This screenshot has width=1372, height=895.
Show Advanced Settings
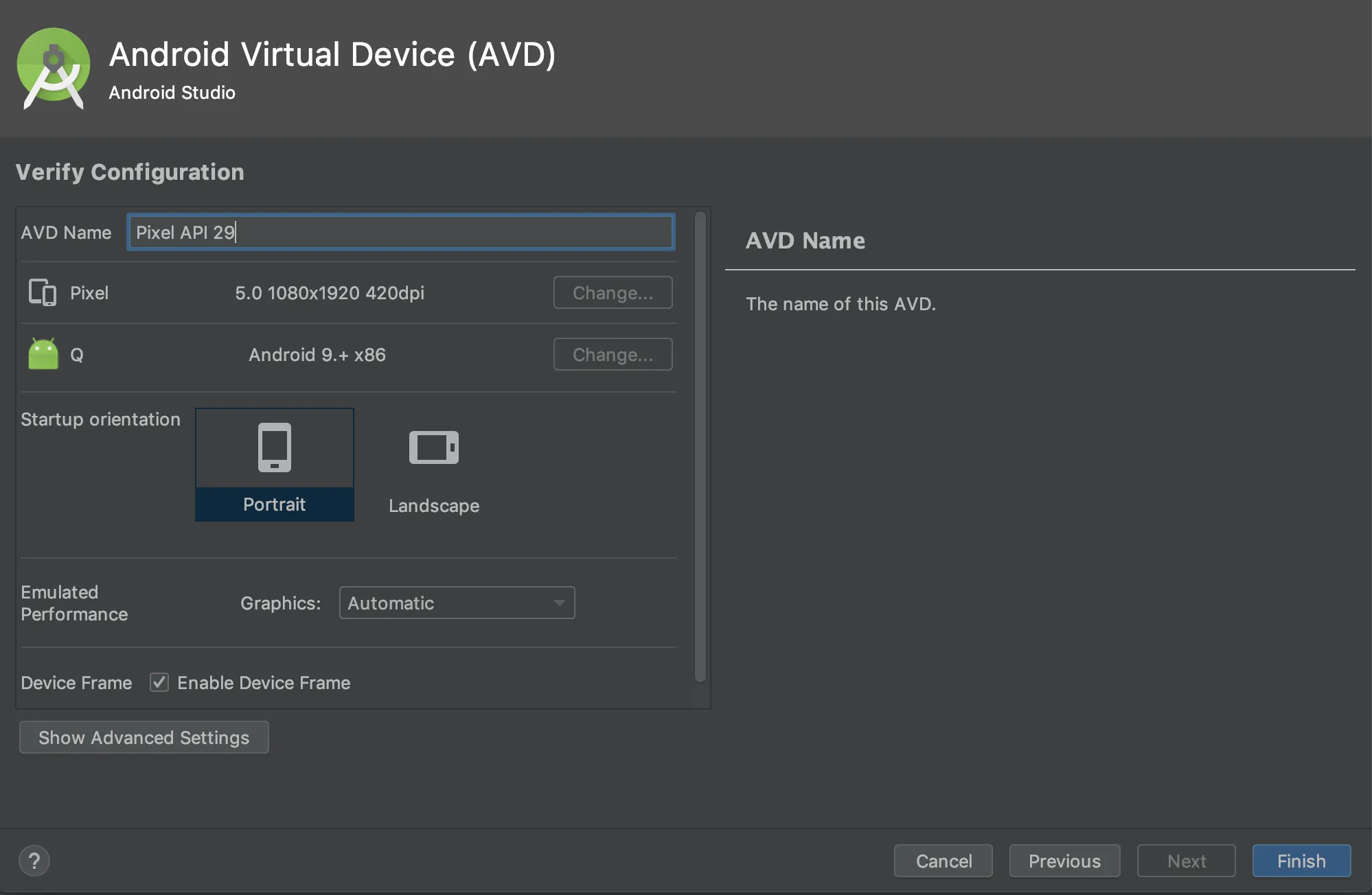click(x=144, y=737)
